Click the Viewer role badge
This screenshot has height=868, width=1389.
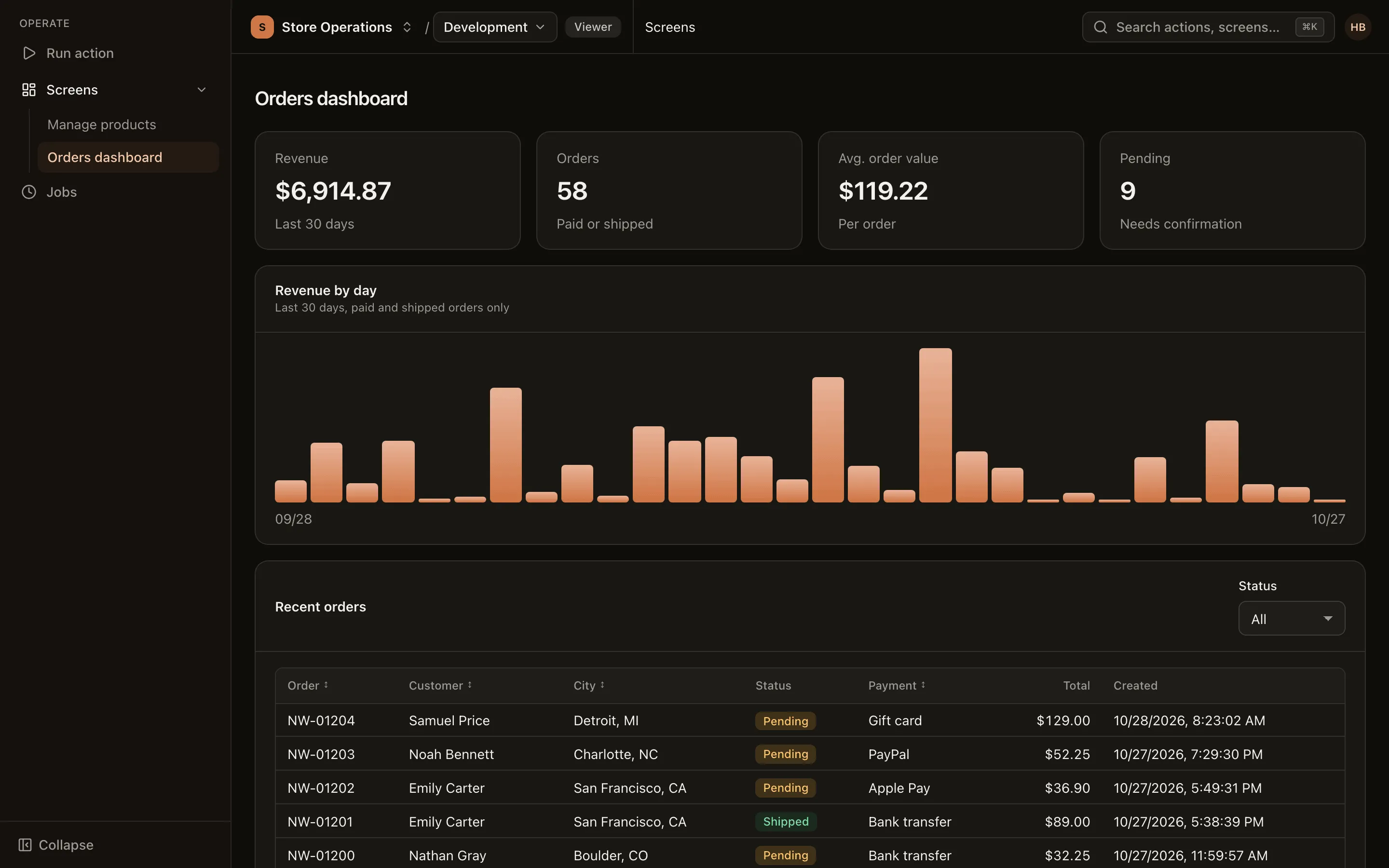pos(593,27)
